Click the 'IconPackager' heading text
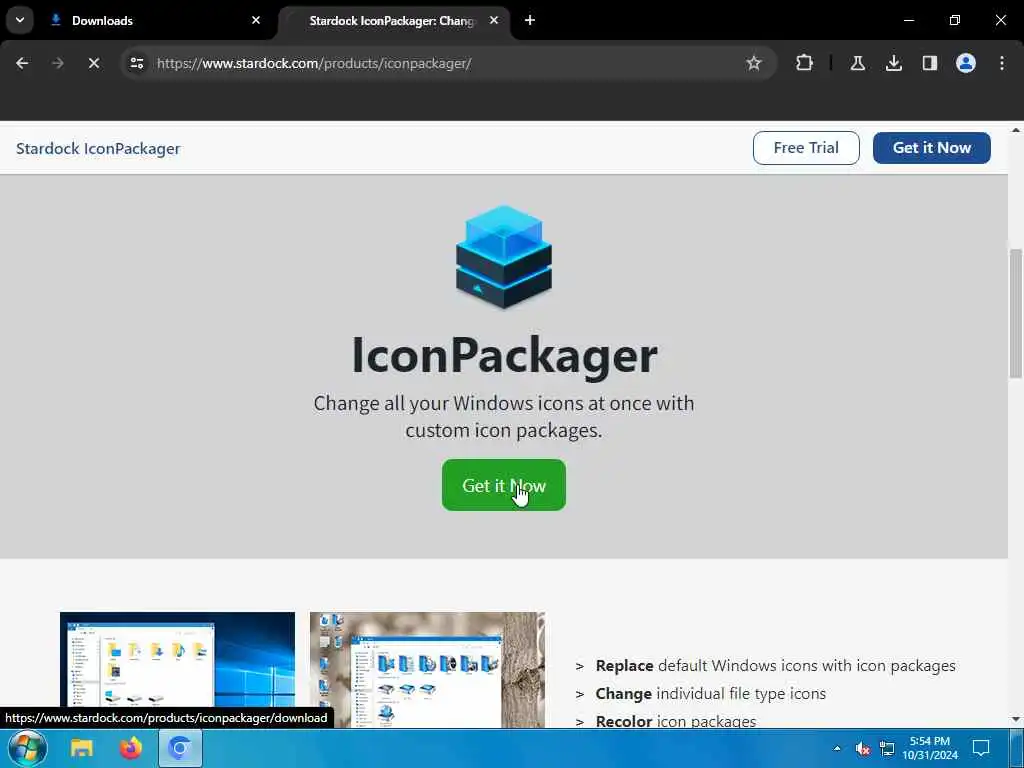1024x768 pixels. (504, 355)
